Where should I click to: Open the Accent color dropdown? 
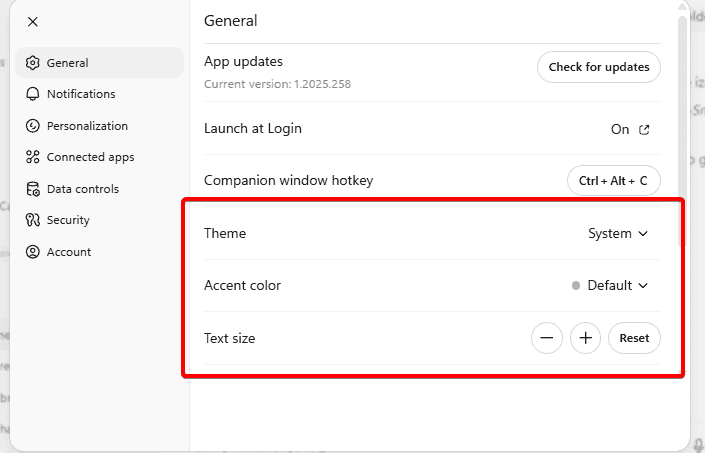610,286
